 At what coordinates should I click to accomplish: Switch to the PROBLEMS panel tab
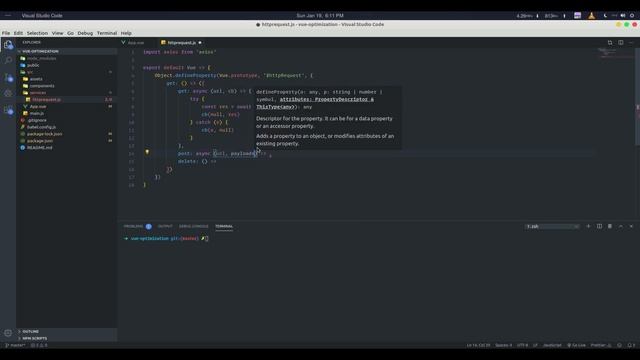(x=137, y=226)
